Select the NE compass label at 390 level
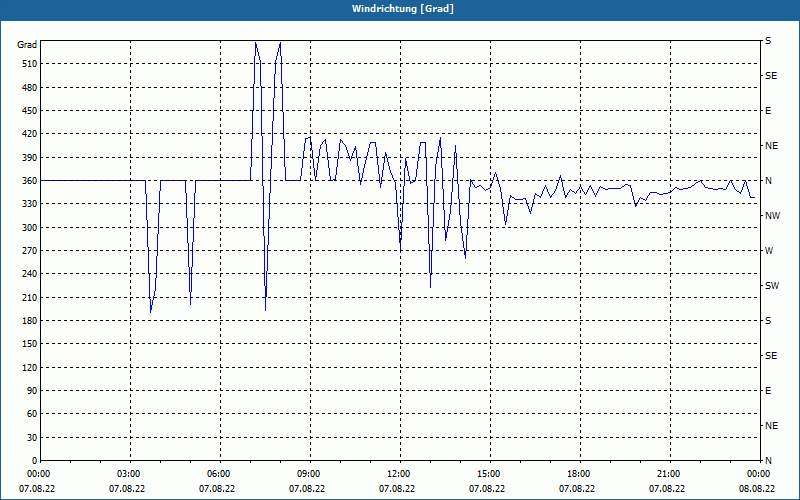 click(771, 146)
